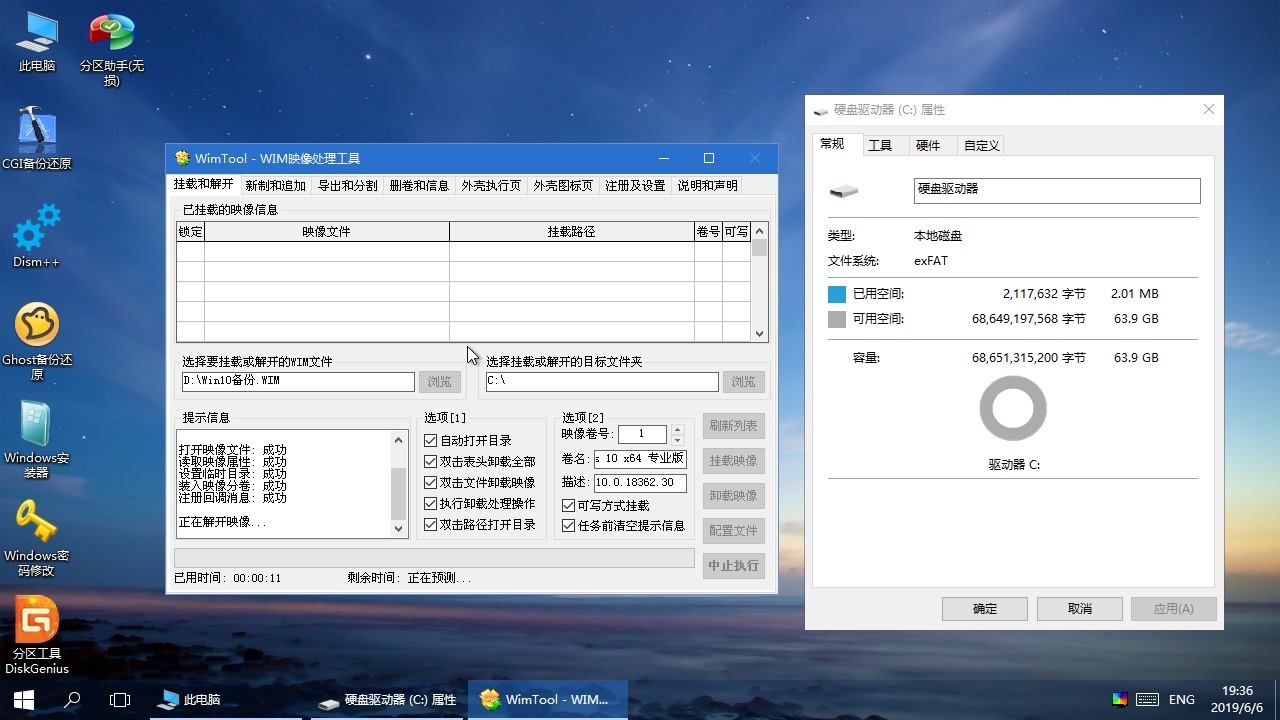Switch to 外壳图标页 tab

tap(564, 186)
